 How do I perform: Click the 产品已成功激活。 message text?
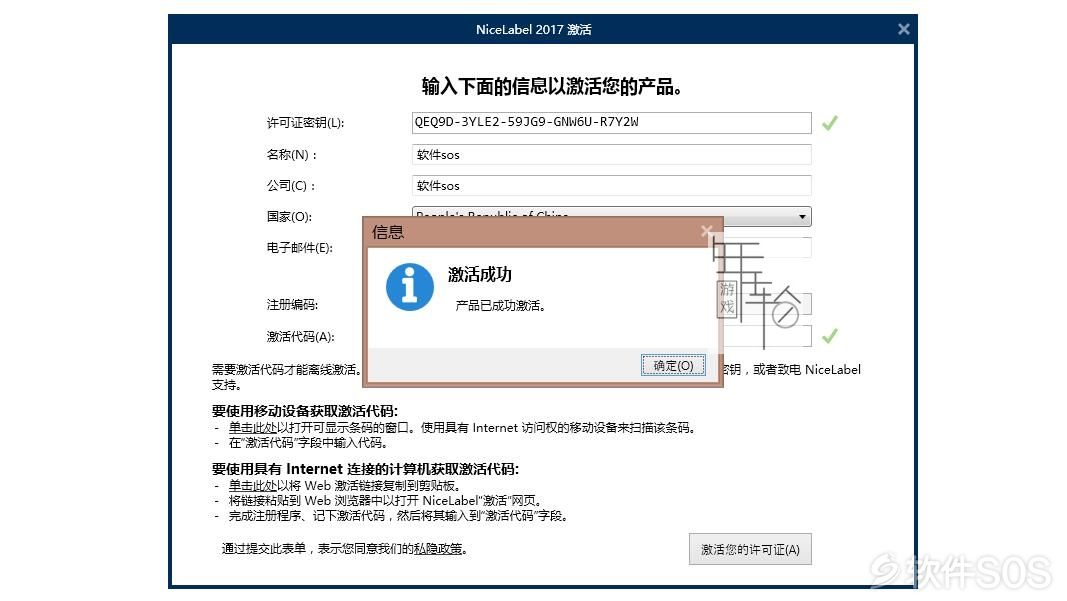[501, 306]
